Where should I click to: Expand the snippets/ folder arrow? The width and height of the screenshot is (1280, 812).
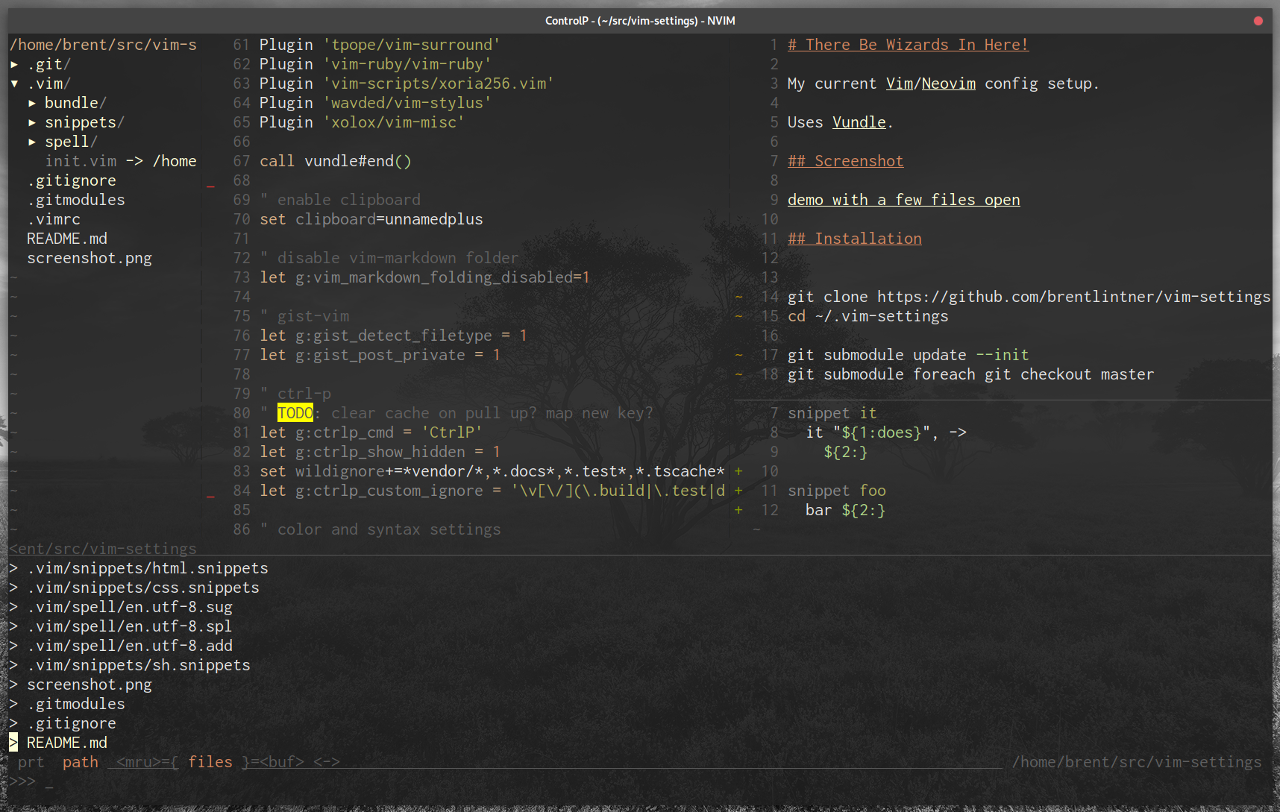coord(32,122)
